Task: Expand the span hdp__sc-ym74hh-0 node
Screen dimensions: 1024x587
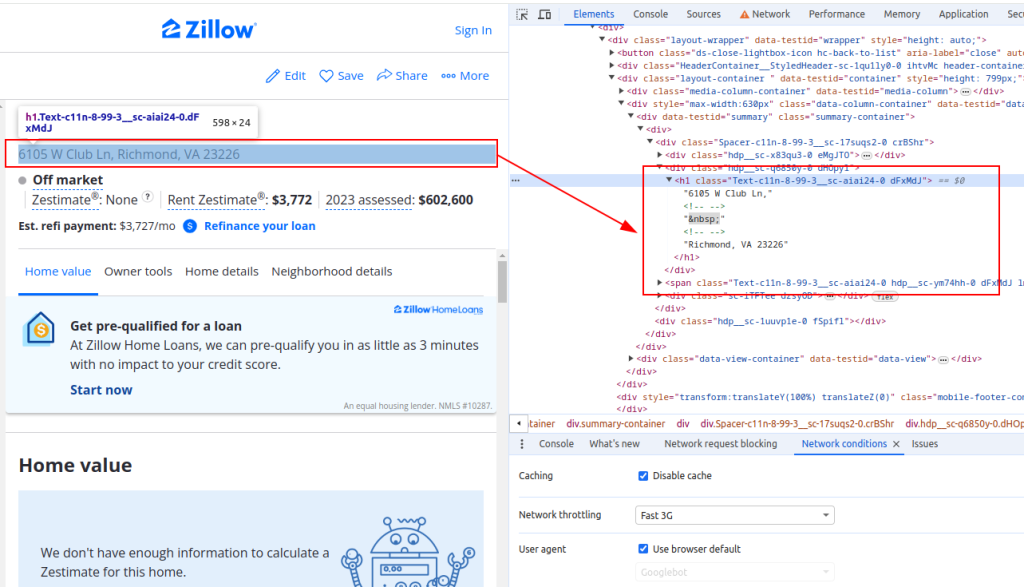Action: click(x=660, y=283)
